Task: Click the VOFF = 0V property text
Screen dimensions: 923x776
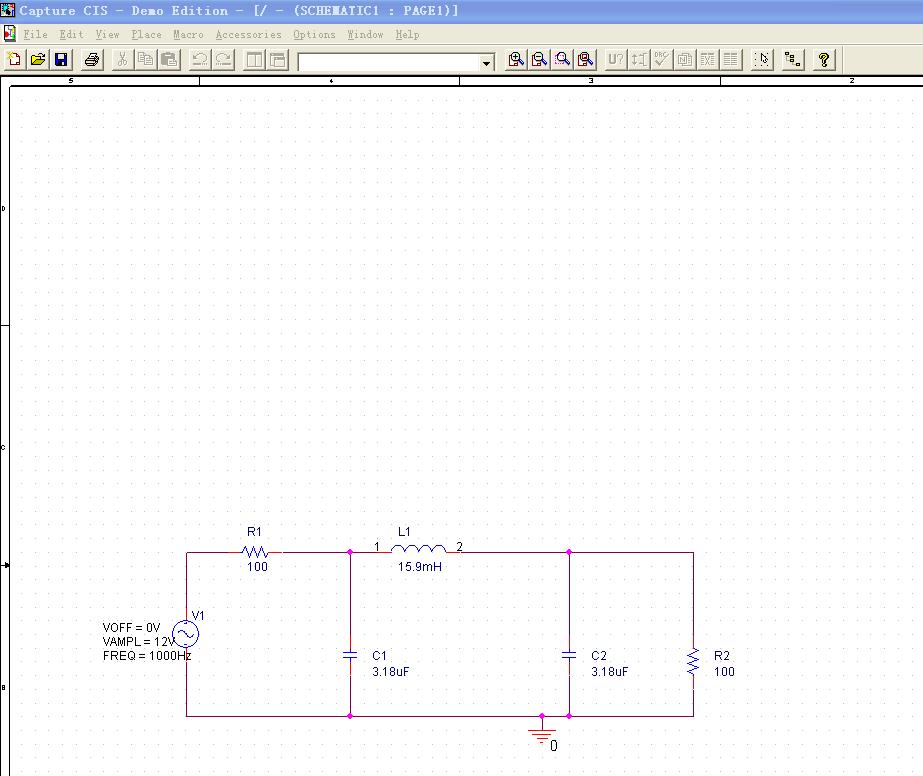Action: (131, 628)
